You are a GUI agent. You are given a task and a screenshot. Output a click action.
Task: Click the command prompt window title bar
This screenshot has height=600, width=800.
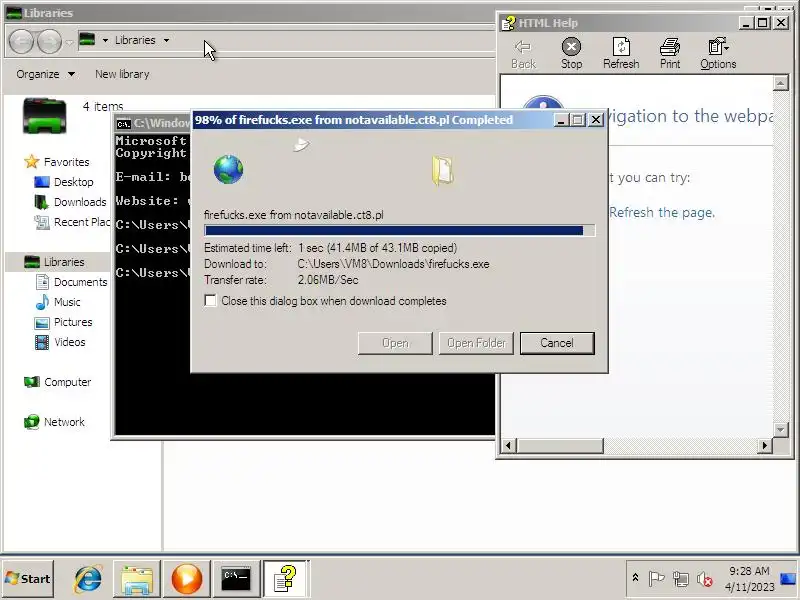pos(152,123)
